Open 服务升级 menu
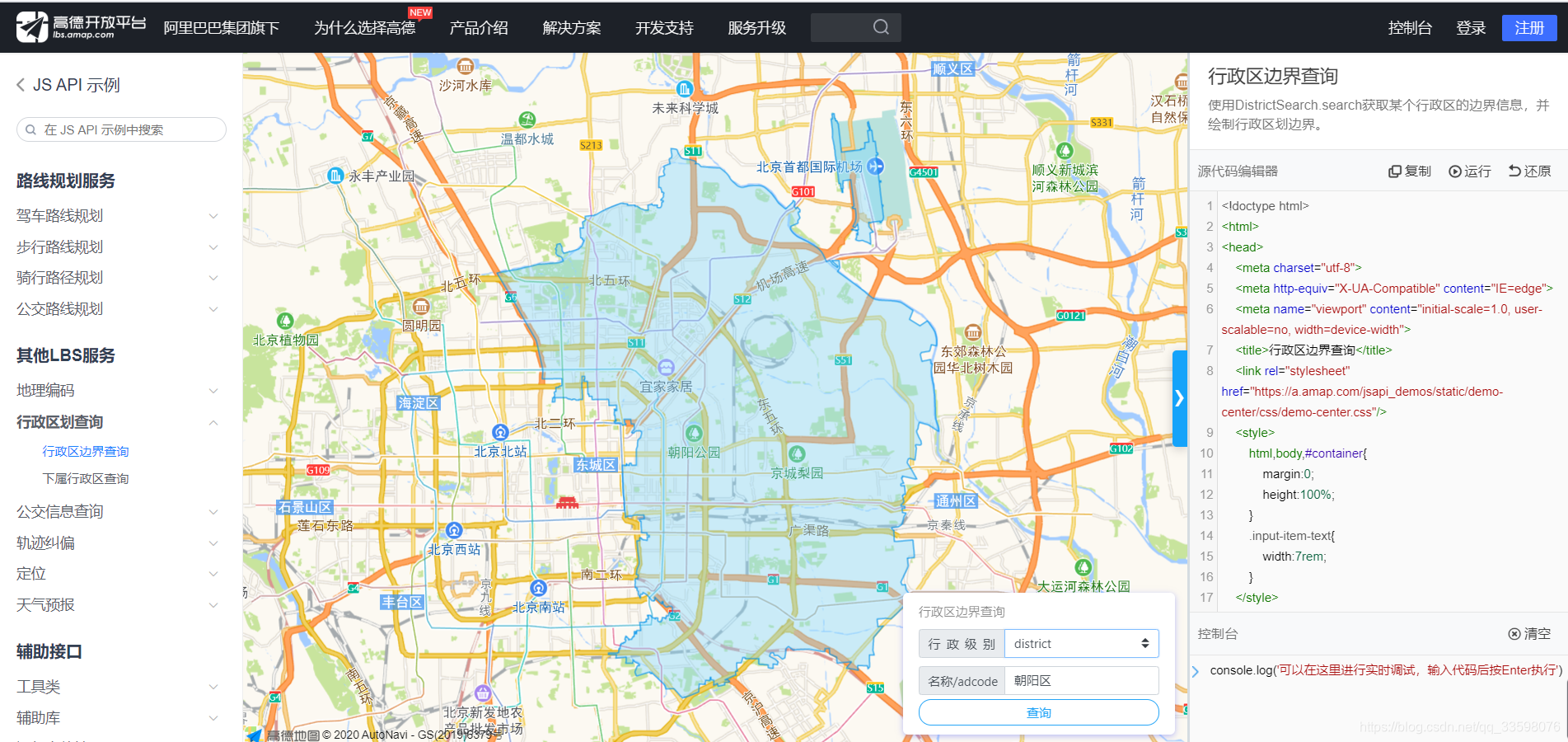 point(757,28)
